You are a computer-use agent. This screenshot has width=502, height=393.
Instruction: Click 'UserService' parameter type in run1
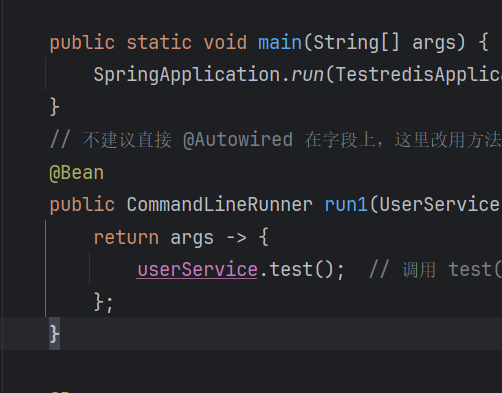(440, 204)
